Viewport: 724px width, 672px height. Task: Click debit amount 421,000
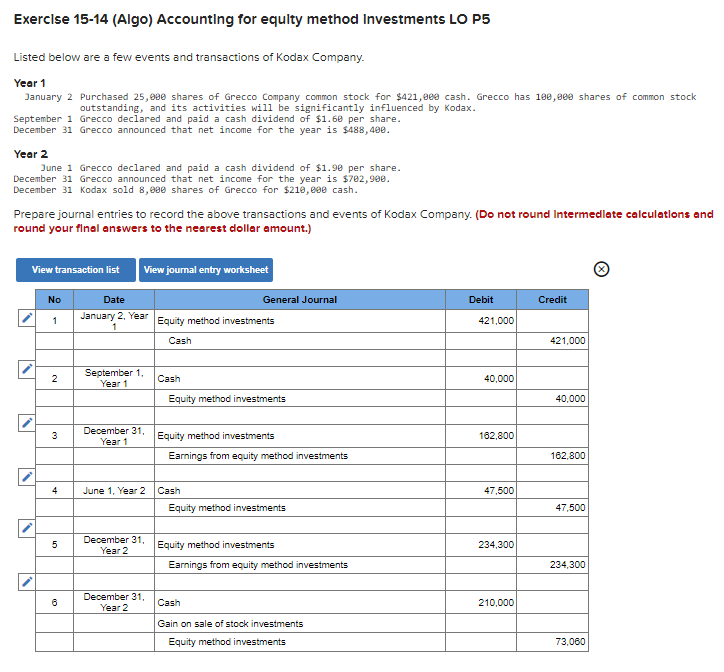click(x=481, y=321)
